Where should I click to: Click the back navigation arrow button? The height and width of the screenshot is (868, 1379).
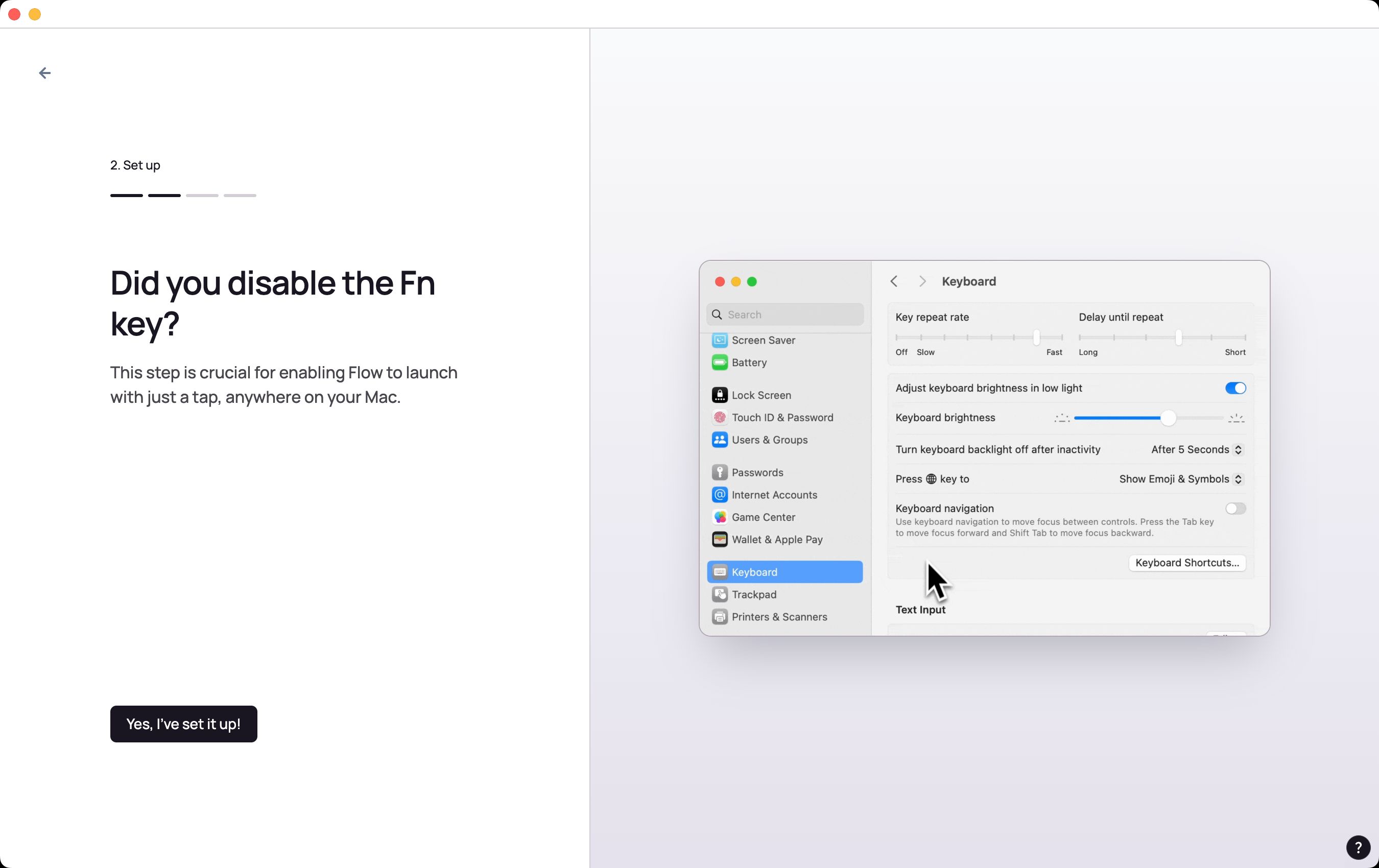[x=44, y=72]
